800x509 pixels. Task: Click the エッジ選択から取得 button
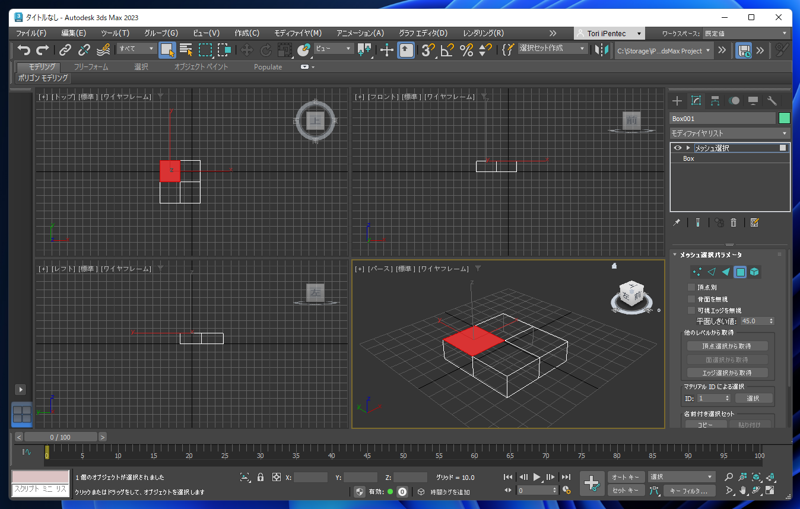tap(727, 373)
